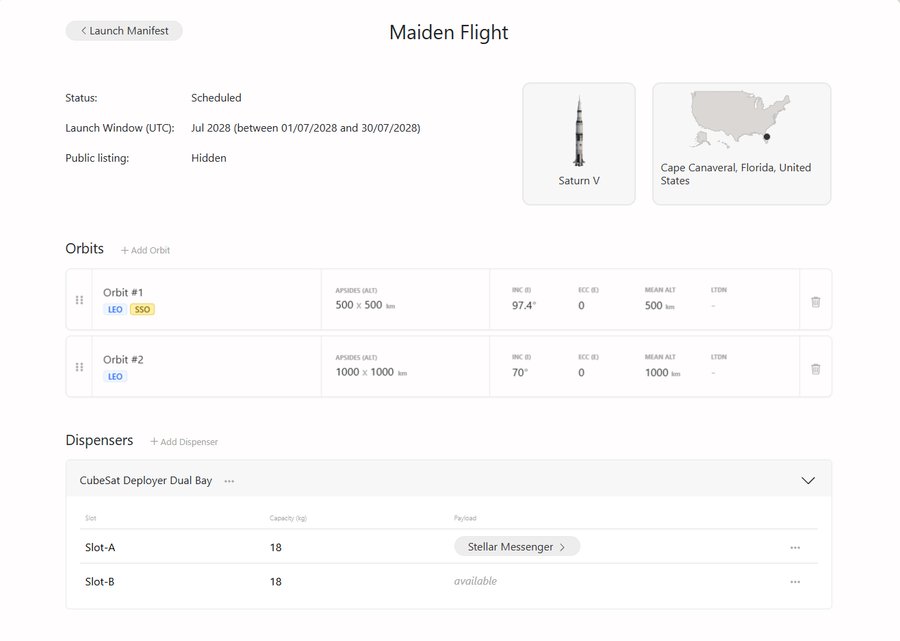Open the Slot-A row options menu
The height and width of the screenshot is (641, 900).
point(795,547)
